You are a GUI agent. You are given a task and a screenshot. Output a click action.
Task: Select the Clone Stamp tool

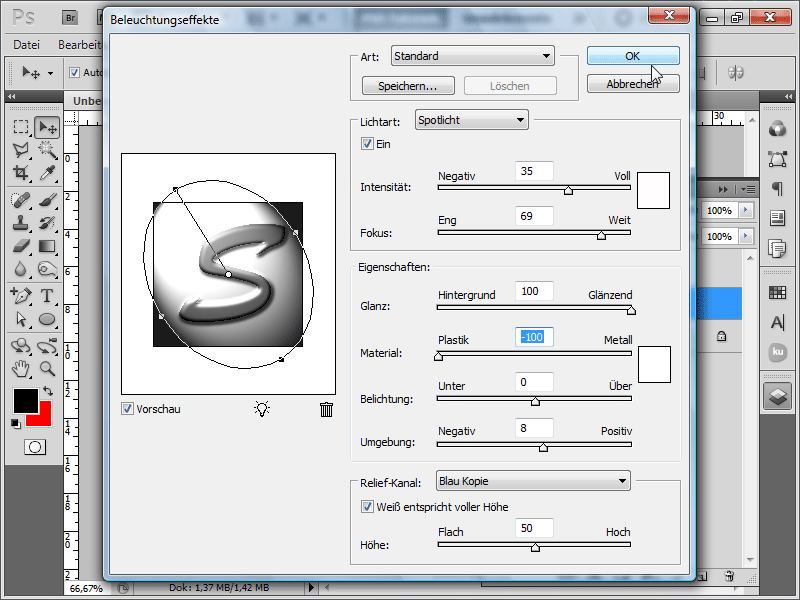click(21, 223)
